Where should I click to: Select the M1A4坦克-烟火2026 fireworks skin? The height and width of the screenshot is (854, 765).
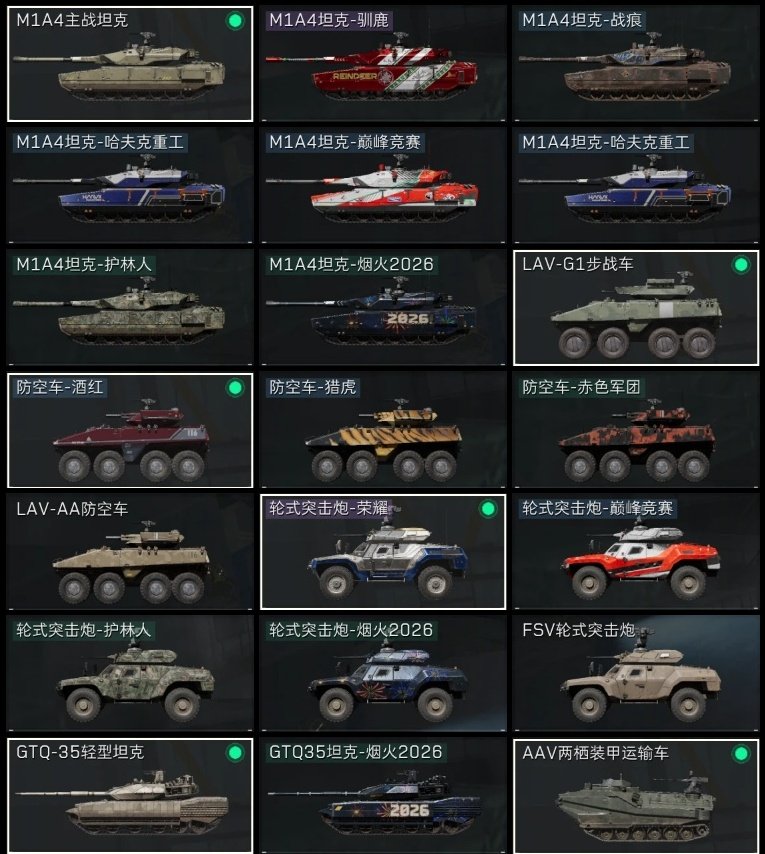click(x=383, y=308)
